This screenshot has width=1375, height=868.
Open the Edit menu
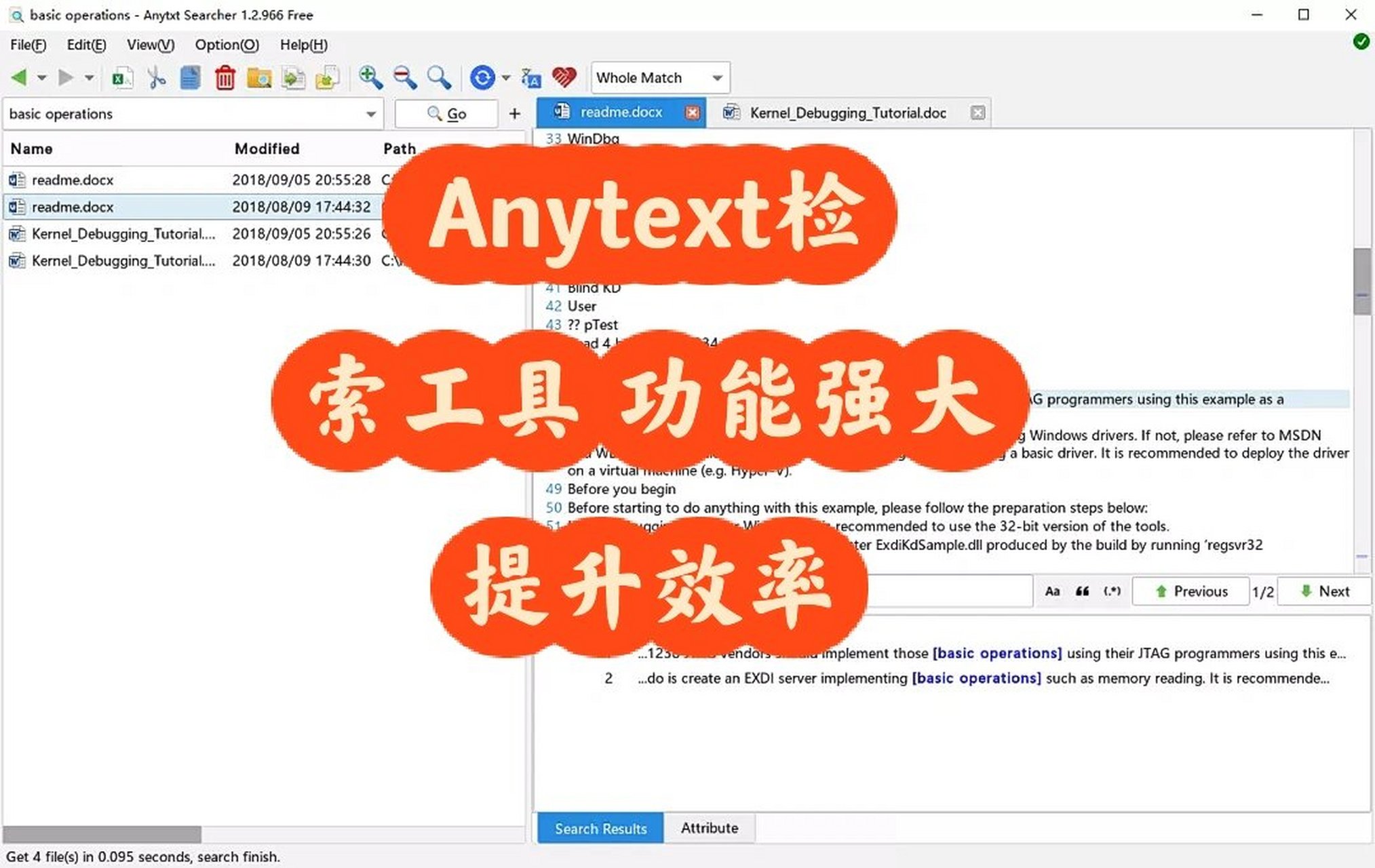coord(86,45)
